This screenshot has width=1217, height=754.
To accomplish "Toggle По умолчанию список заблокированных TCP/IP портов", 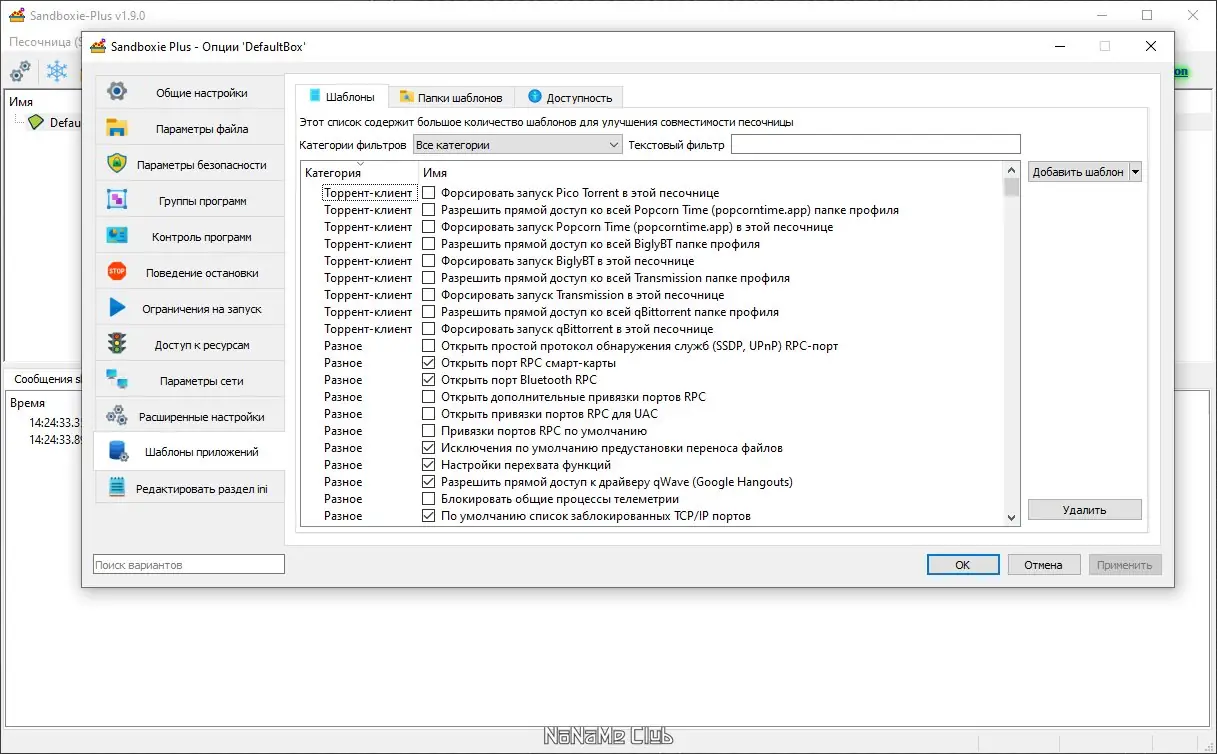I will click(x=429, y=516).
